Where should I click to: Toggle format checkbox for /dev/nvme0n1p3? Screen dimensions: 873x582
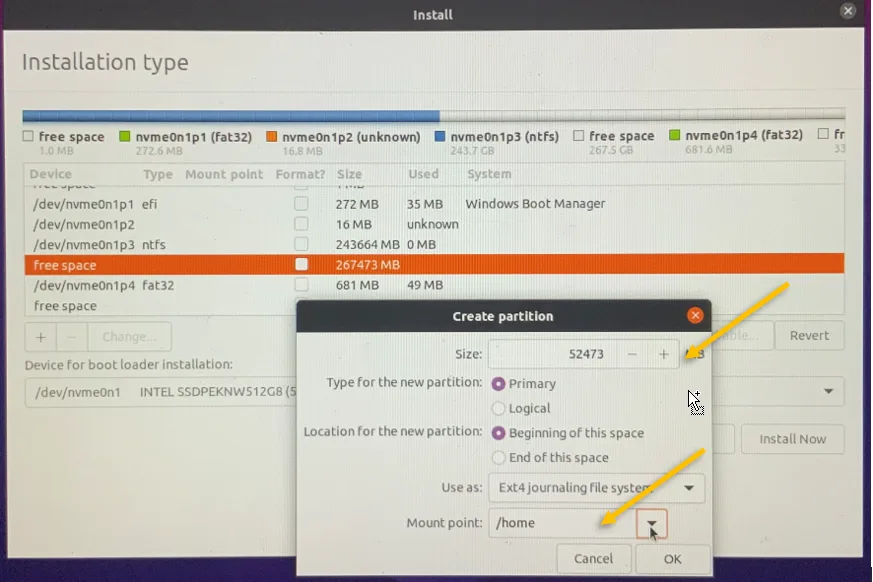[301, 244]
